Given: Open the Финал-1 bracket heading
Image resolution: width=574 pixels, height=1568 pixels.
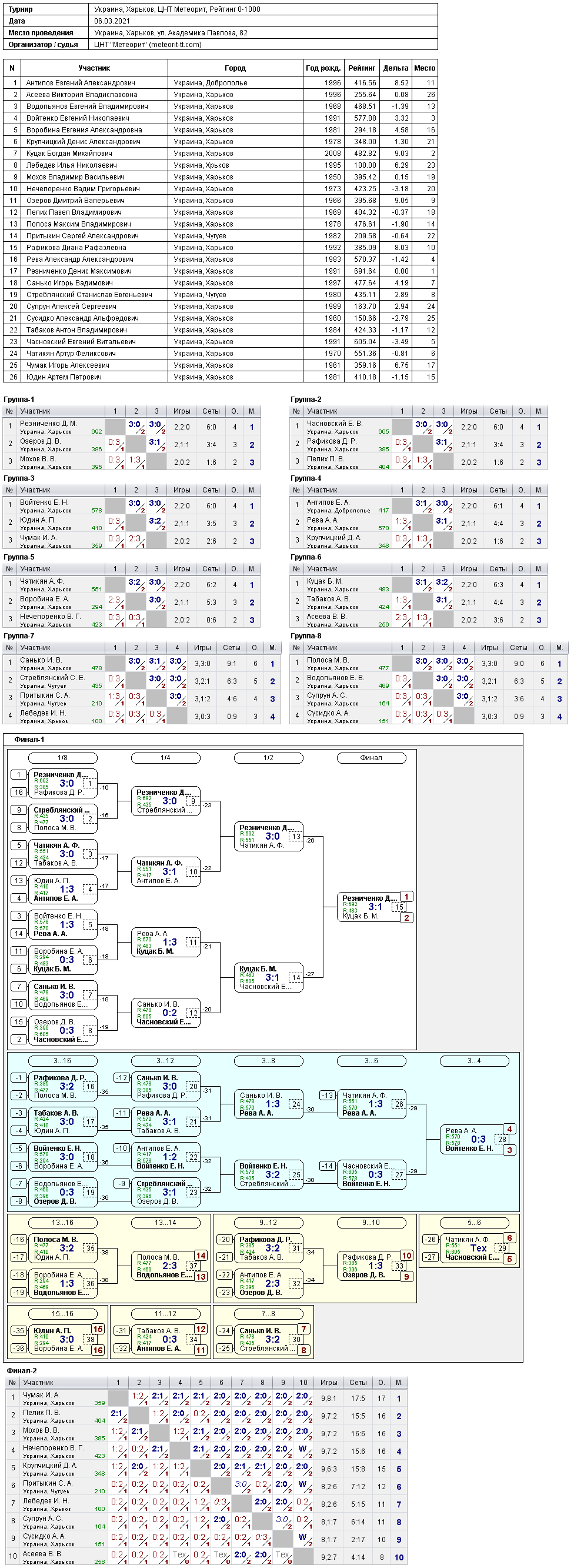Looking at the screenshot, I should [29, 740].
